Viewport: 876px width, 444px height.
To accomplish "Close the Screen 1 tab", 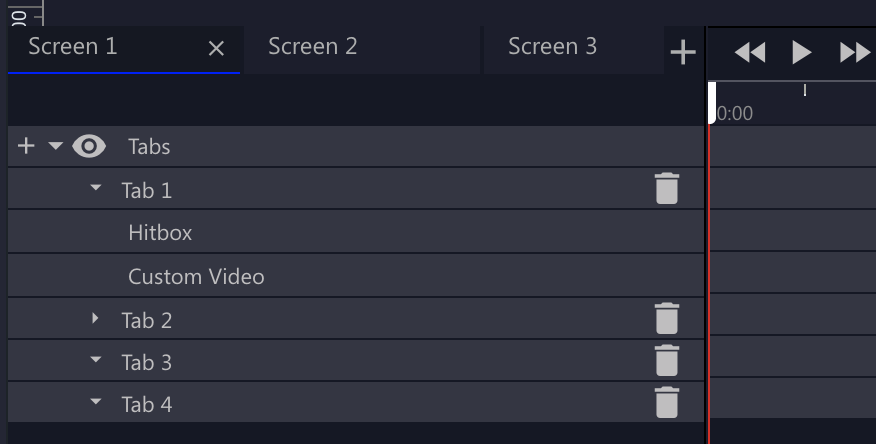I will point(216,49).
